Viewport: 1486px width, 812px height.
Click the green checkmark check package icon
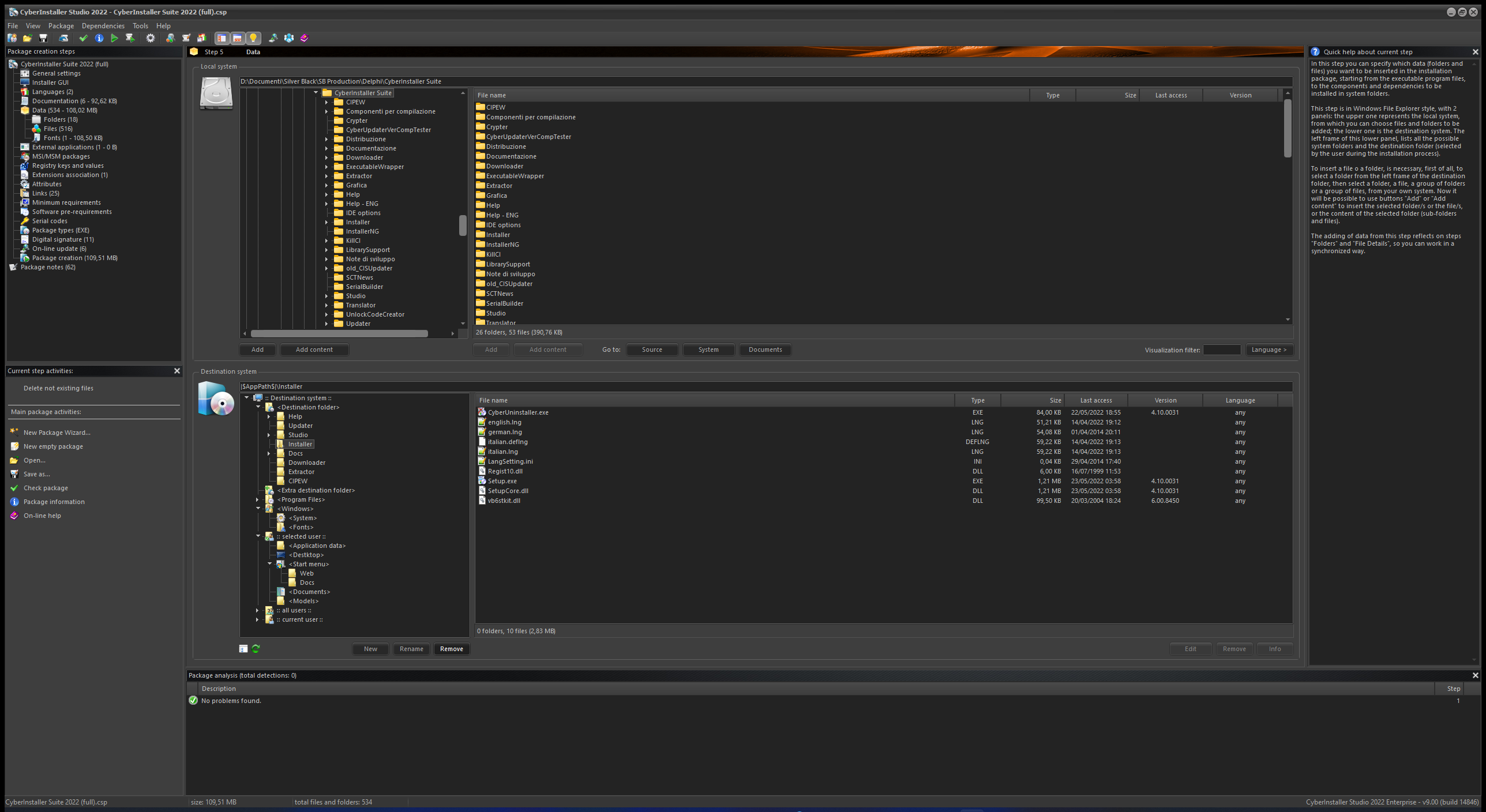(x=84, y=38)
